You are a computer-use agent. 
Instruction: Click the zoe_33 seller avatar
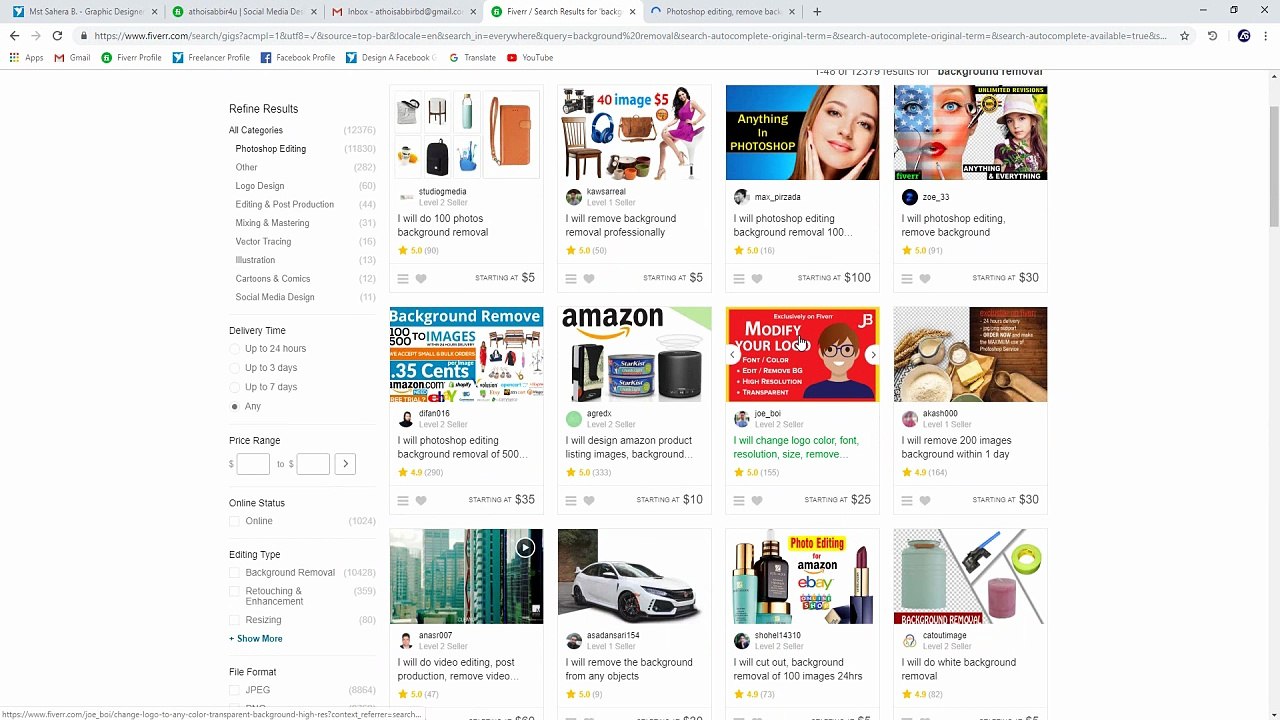point(909,197)
